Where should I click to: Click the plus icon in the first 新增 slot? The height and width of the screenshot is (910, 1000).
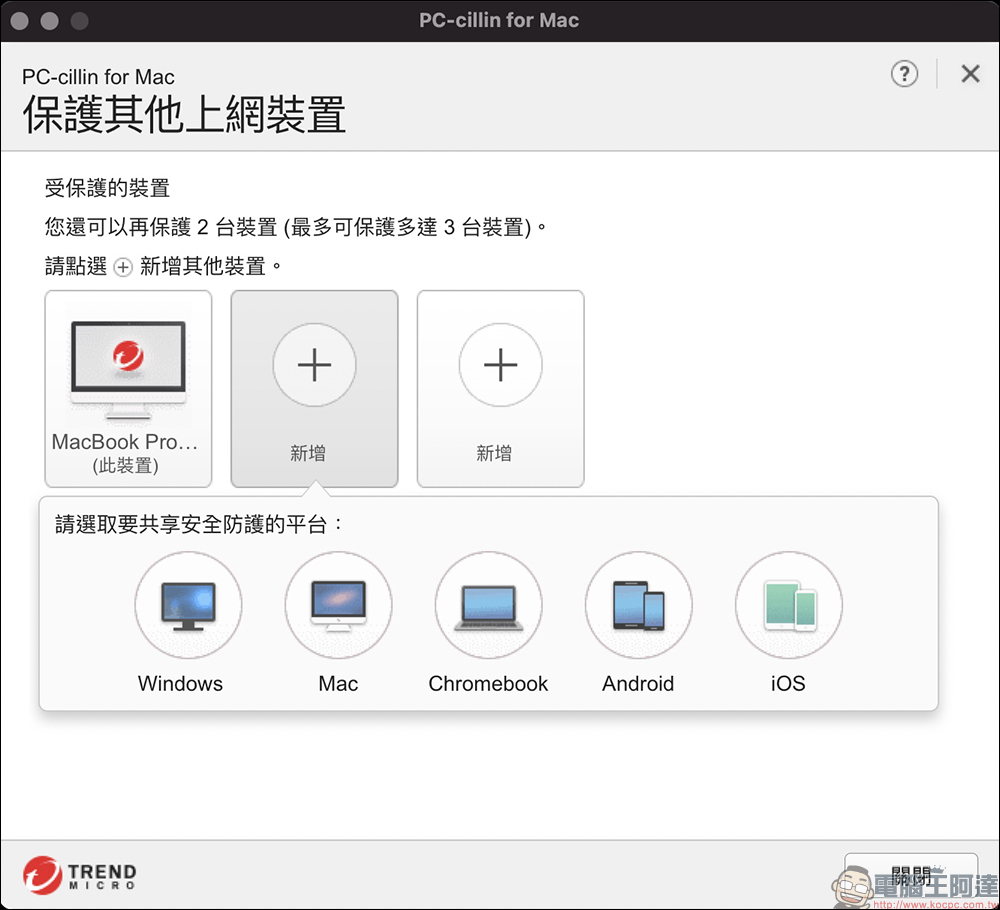[x=314, y=366]
